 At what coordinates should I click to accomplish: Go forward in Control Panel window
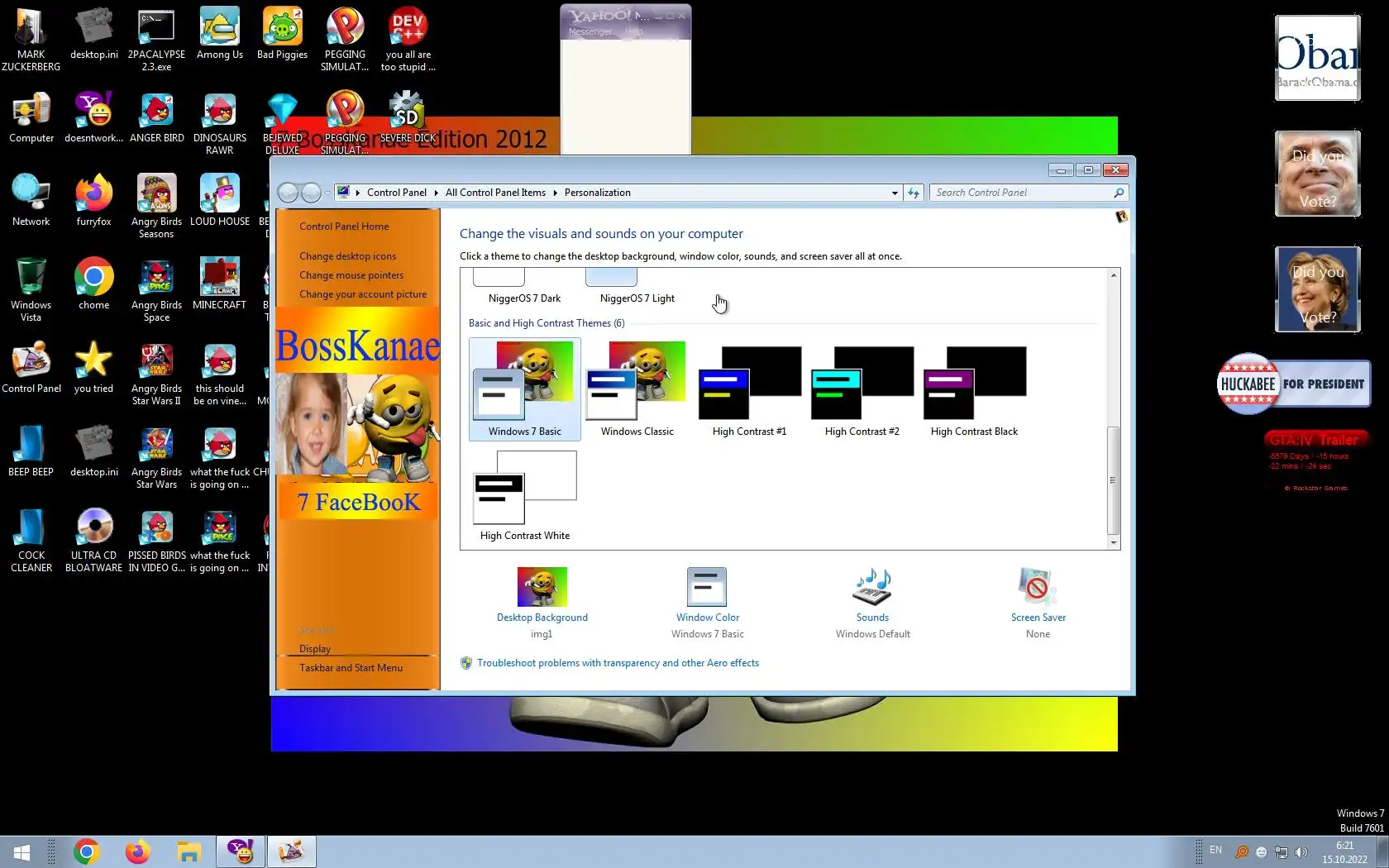click(311, 193)
